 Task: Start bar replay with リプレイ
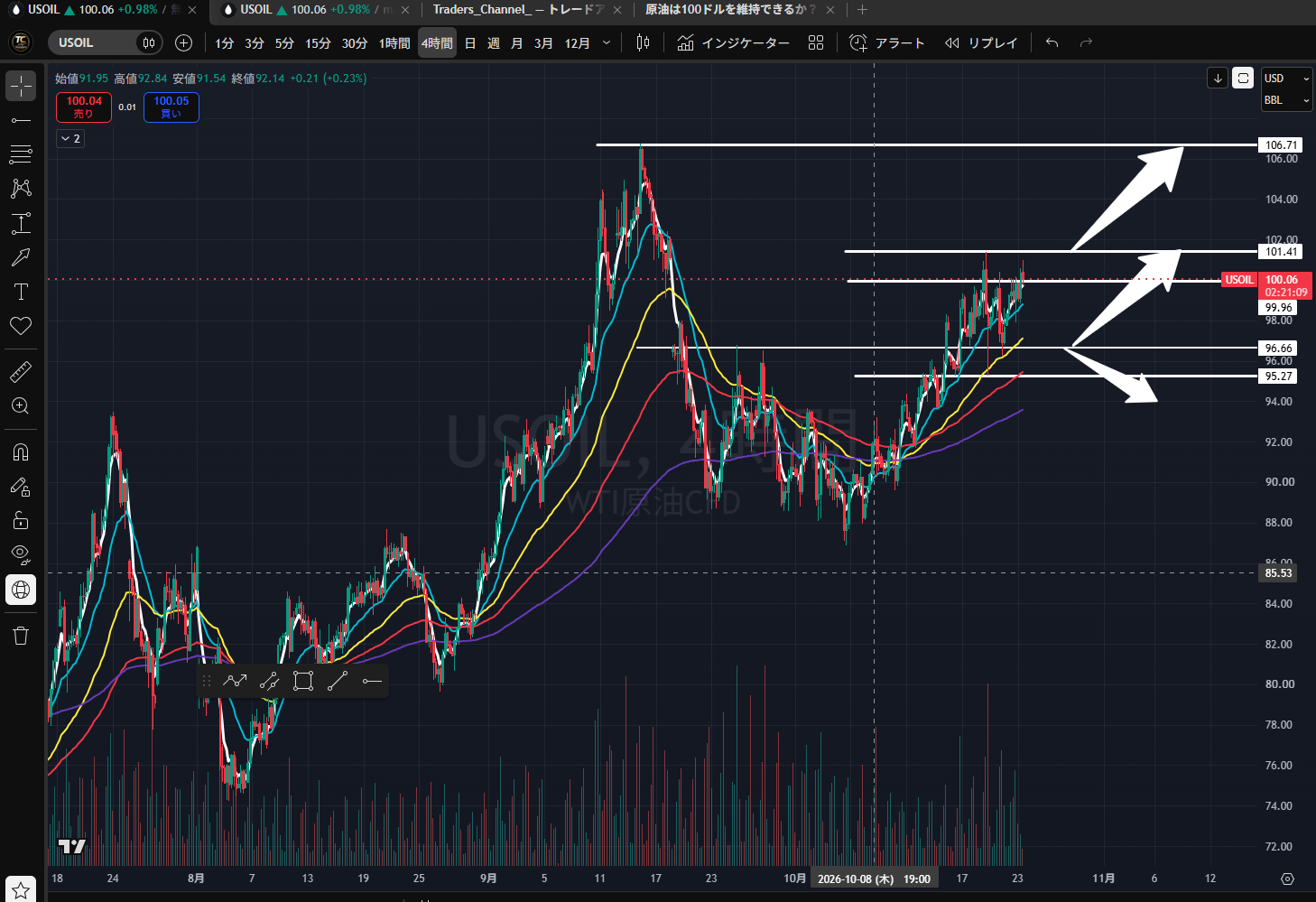[x=981, y=42]
